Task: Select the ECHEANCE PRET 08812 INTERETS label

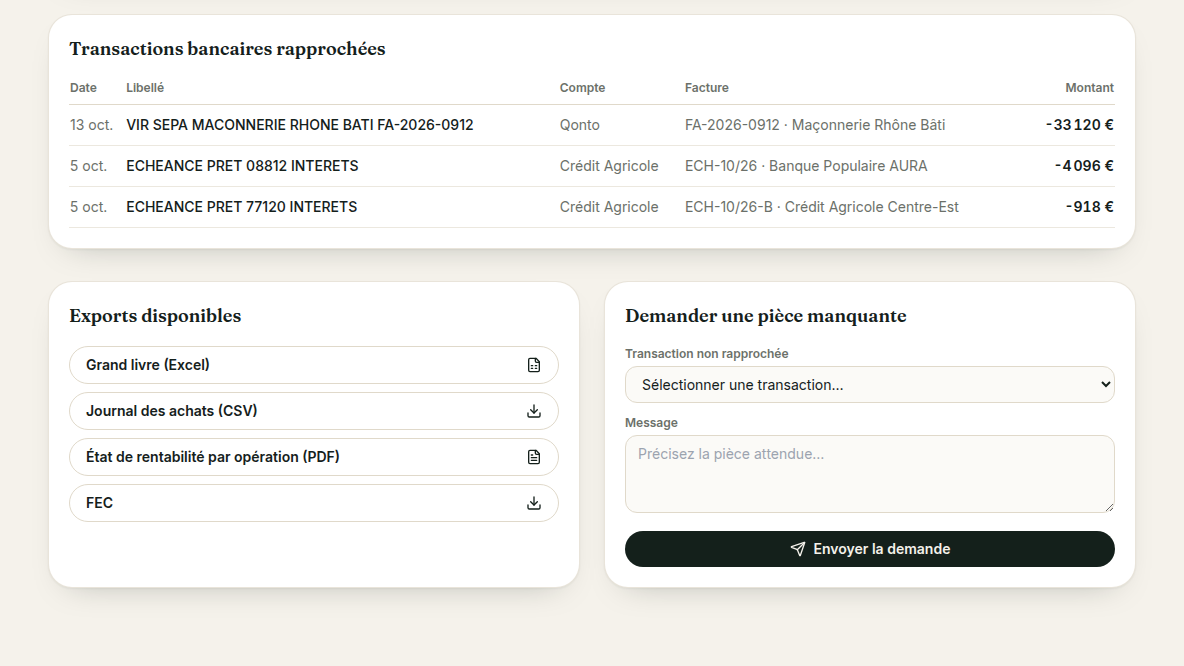Action: [242, 166]
